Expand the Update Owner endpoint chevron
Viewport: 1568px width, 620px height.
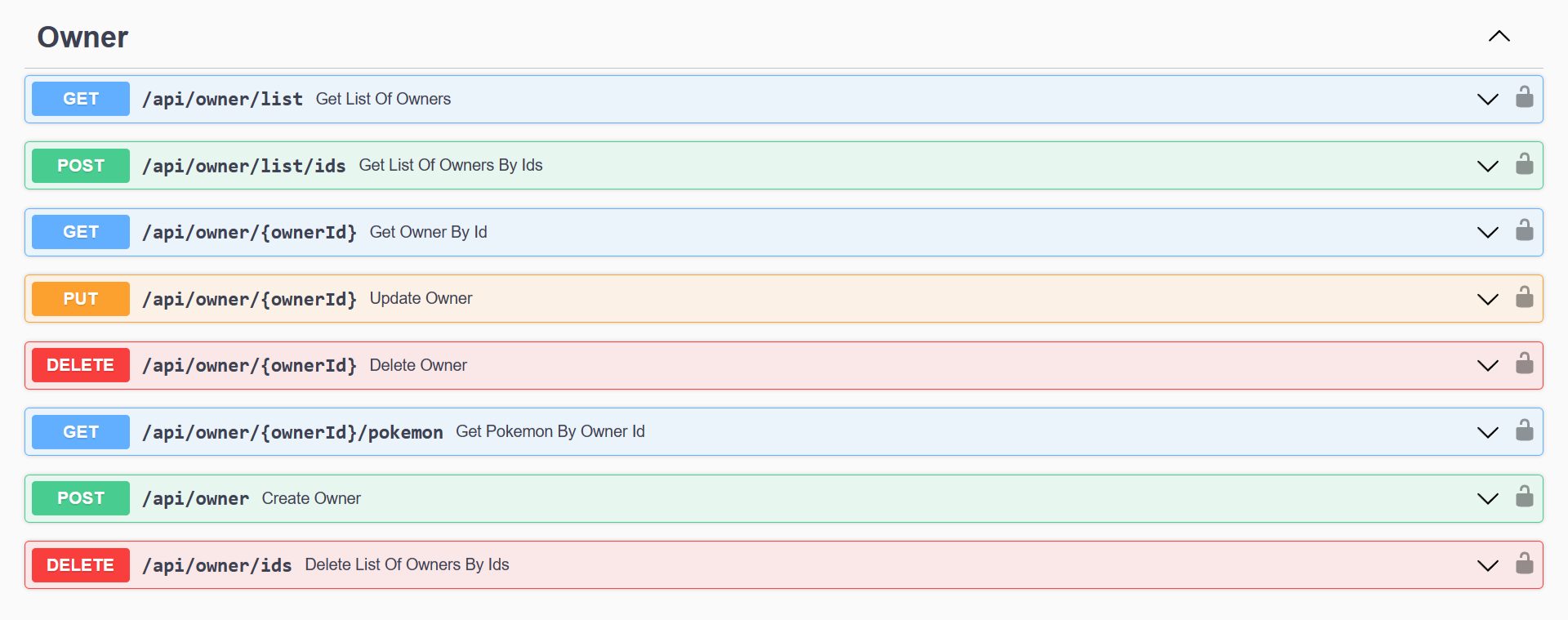coord(1487,299)
